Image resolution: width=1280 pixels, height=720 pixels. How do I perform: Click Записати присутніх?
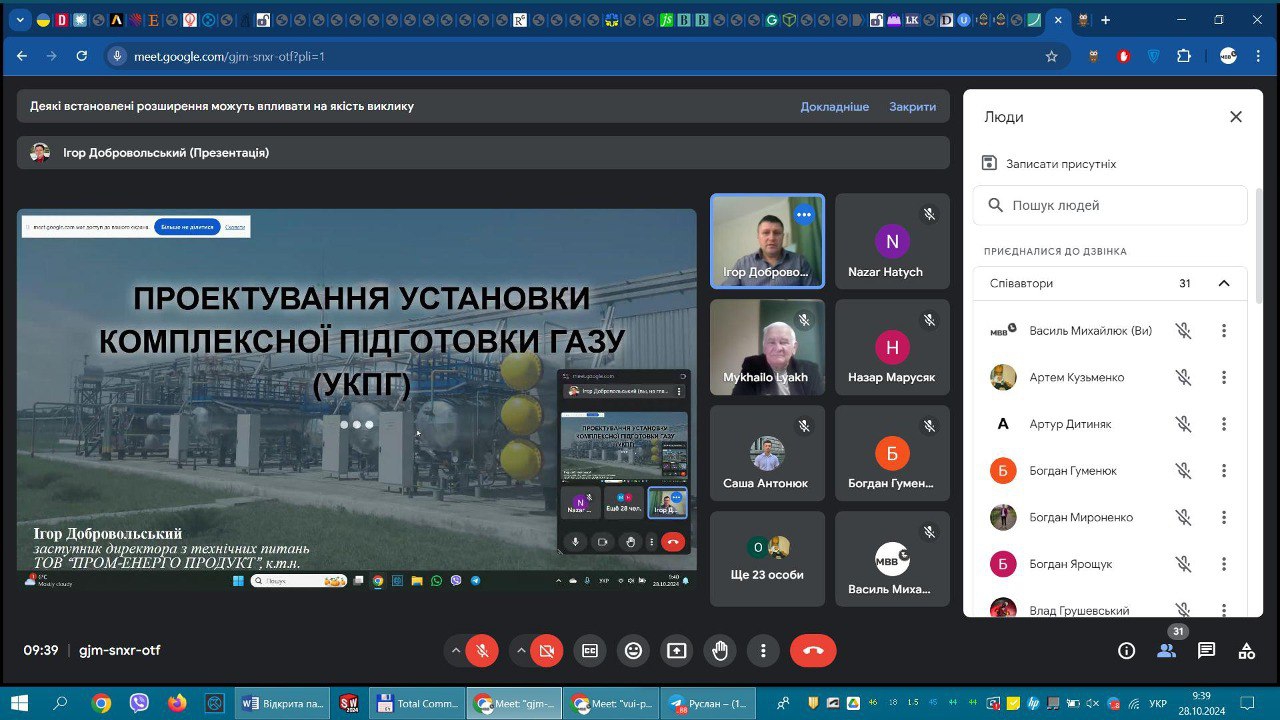coord(1050,163)
